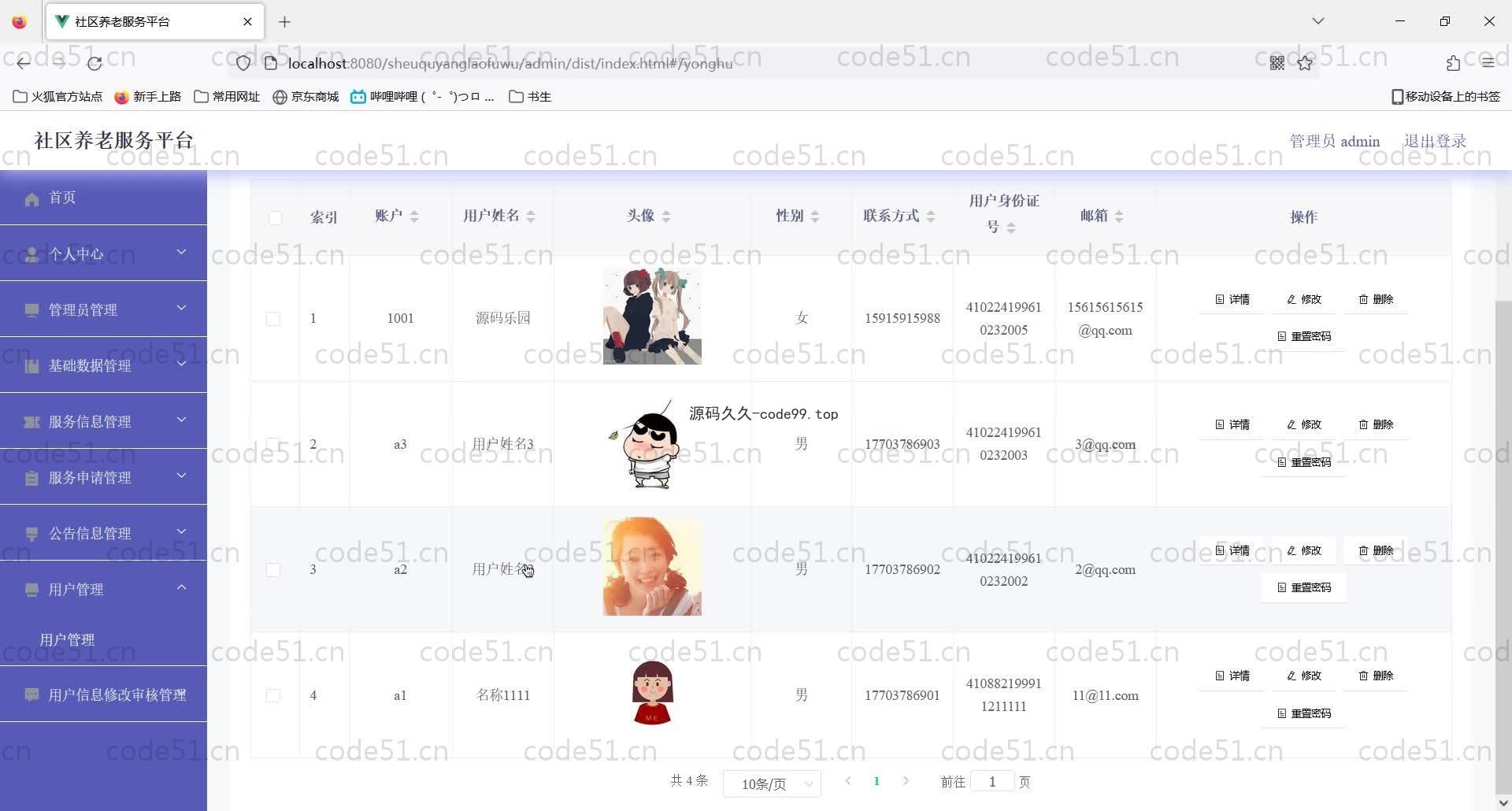This screenshot has height=811, width=1512.
Task: View 详情 for user 源码乐园
Action: (x=1232, y=299)
